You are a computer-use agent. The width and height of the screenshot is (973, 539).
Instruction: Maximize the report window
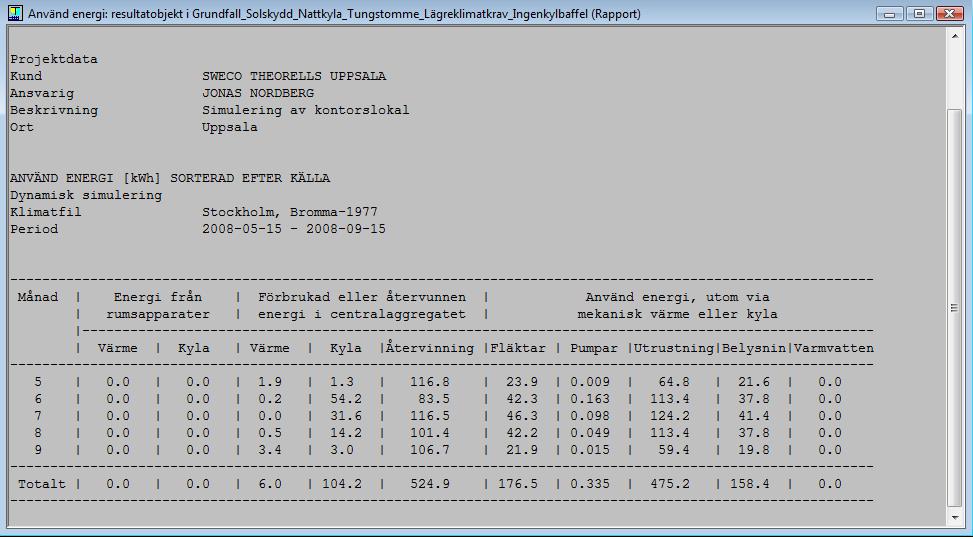(x=919, y=14)
